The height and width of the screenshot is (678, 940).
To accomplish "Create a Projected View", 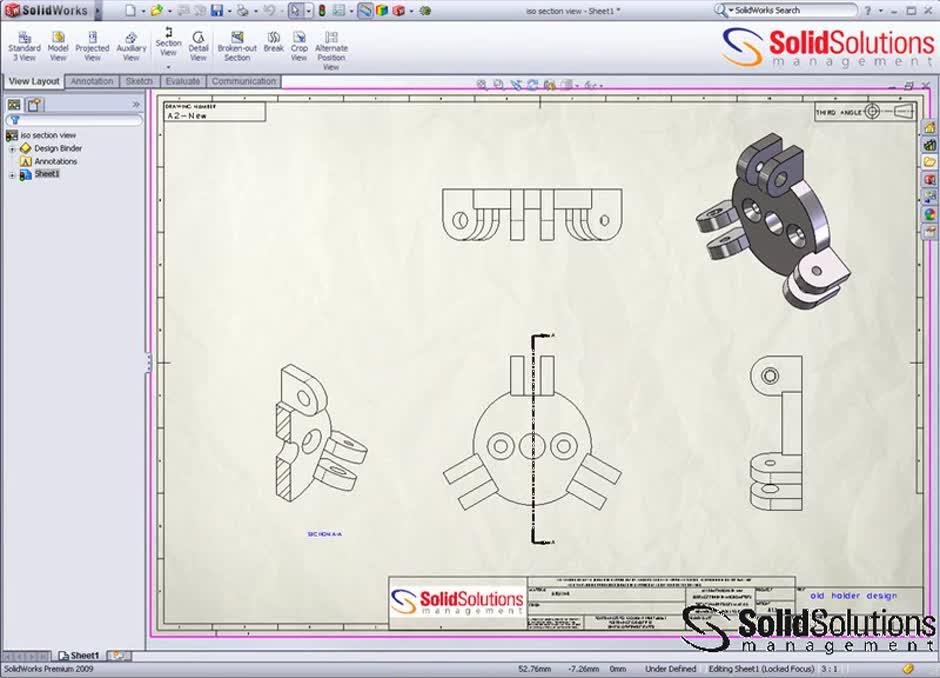I will point(92,44).
